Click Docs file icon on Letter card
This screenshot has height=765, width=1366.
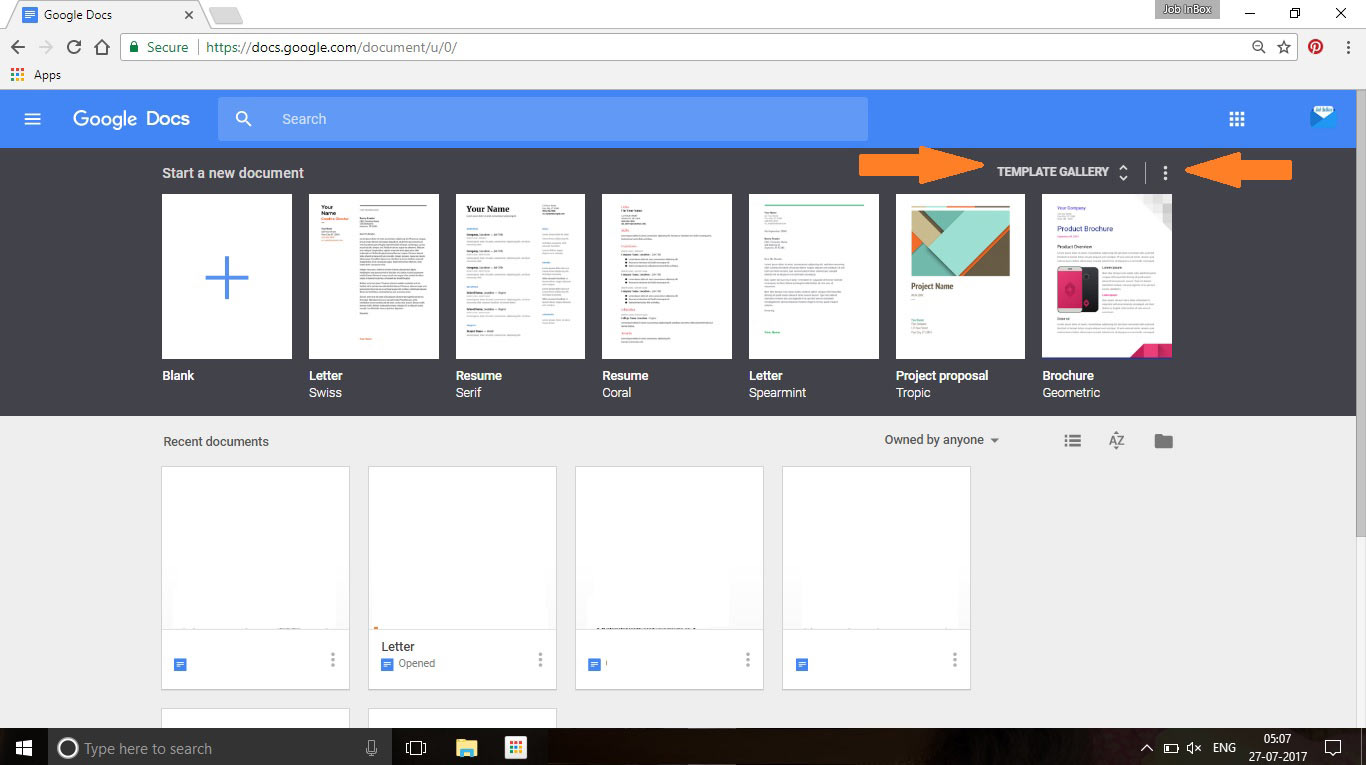pyautogui.click(x=387, y=664)
